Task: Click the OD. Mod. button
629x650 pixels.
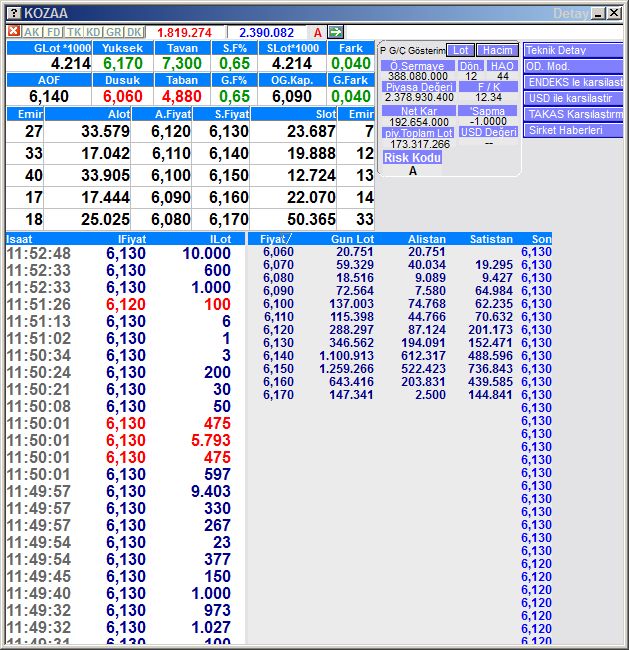Action: 573,66
